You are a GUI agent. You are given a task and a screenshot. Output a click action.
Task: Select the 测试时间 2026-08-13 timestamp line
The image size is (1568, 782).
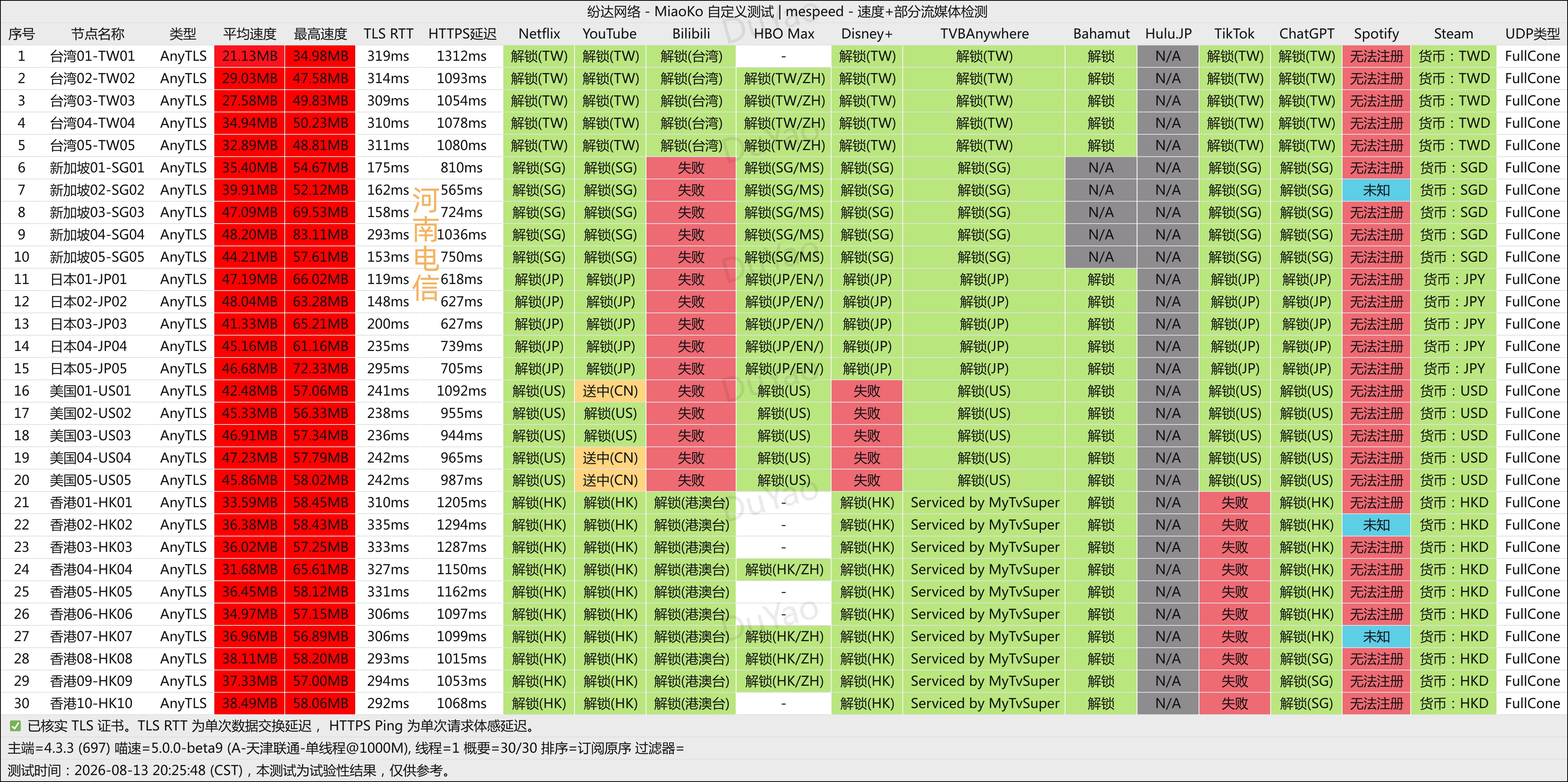229,770
